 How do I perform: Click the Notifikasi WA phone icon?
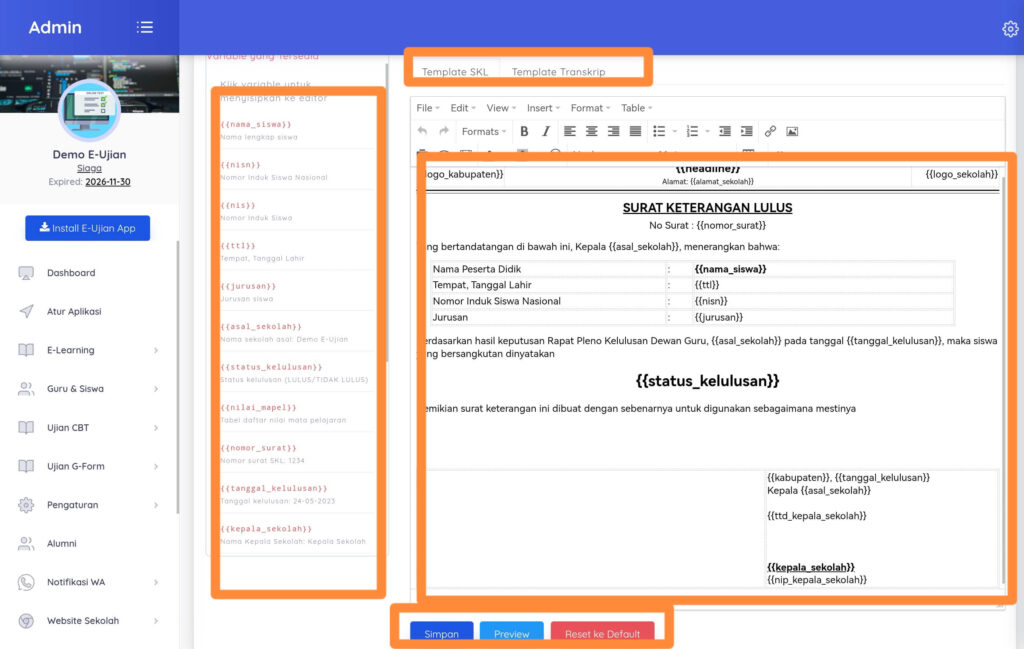pos(26,582)
